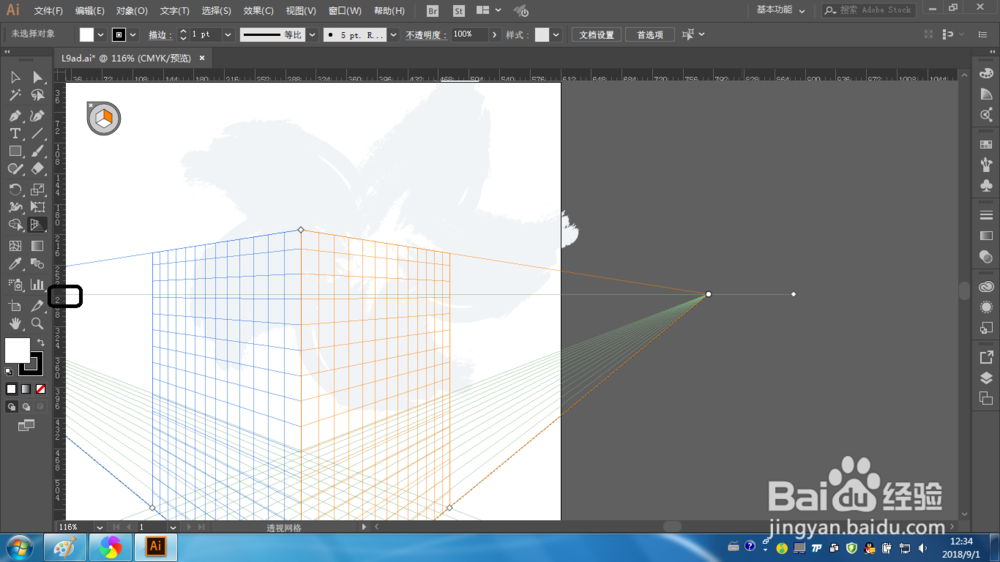Select the Hand tool
Image resolution: width=1000 pixels, height=562 pixels.
tap(15, 323)
